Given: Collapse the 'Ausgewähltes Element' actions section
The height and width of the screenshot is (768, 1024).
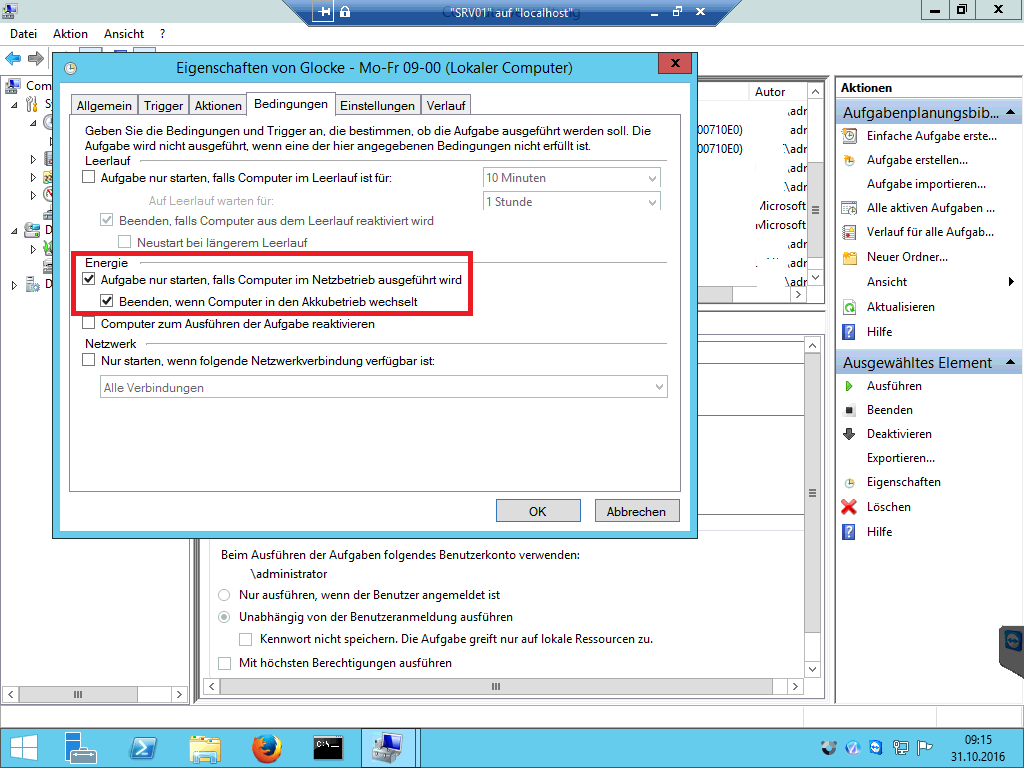Looking at the screenshot, I should 1012,362.
